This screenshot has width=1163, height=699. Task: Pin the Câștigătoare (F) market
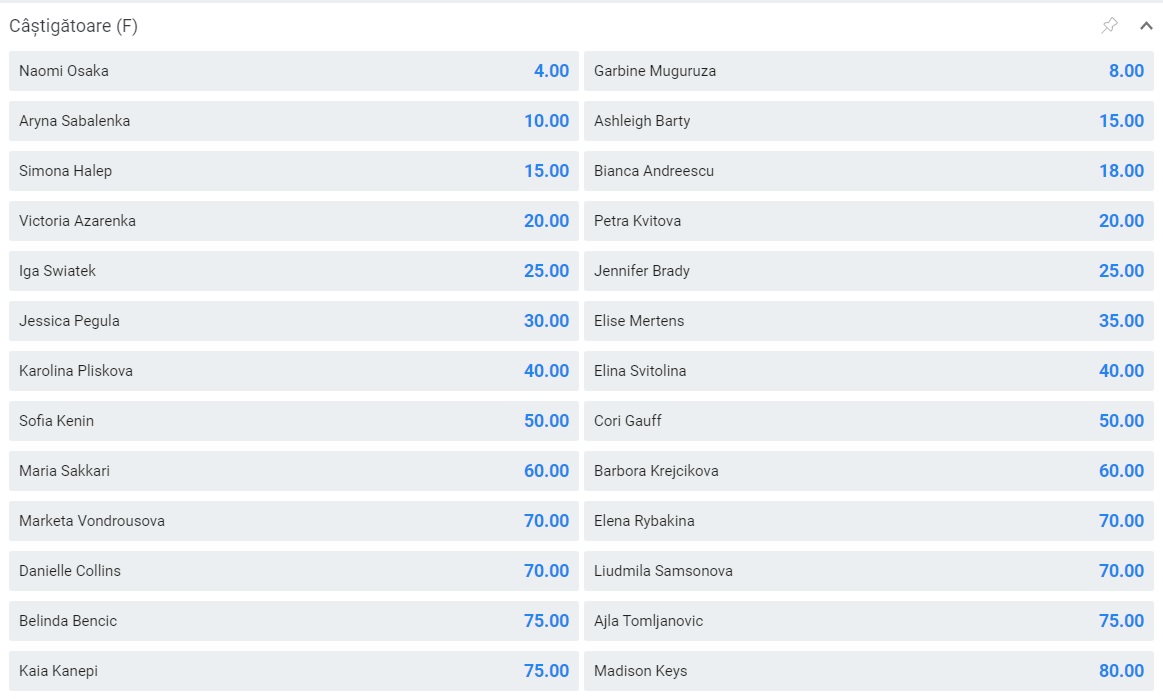(x=1109, y=26)
